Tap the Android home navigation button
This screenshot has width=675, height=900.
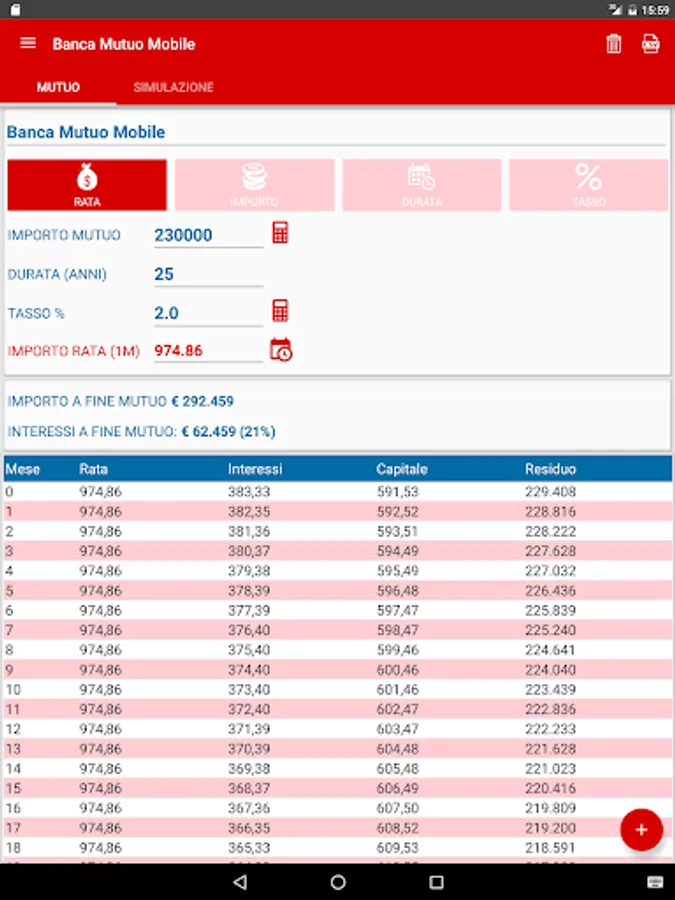point(338,882)
